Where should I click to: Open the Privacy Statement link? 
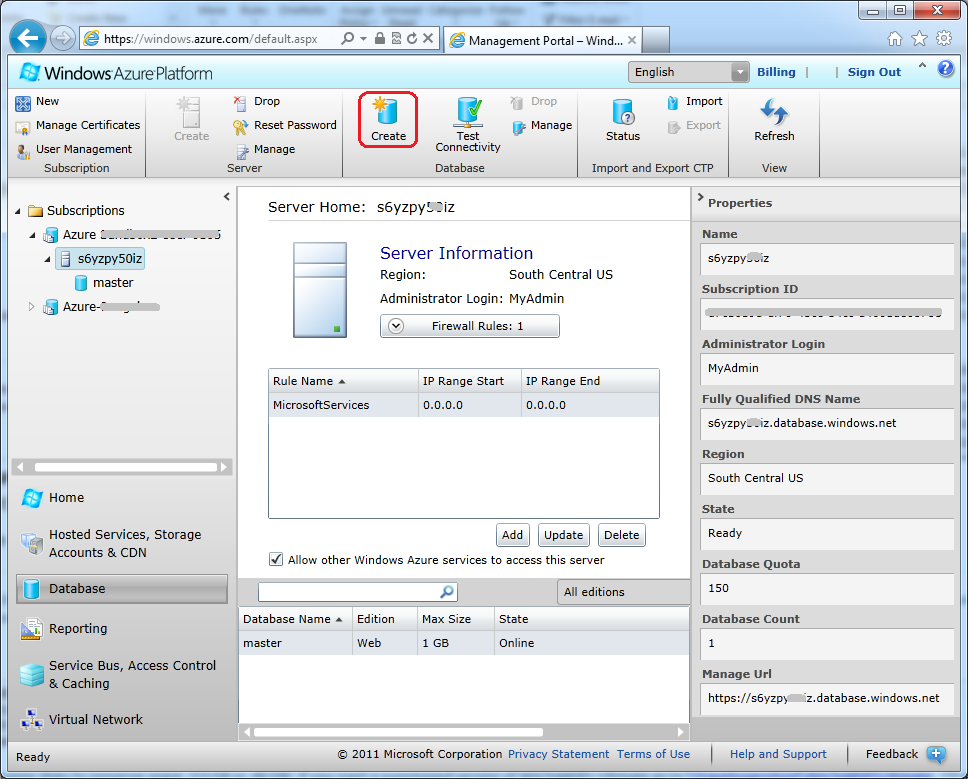coord(558,754)
